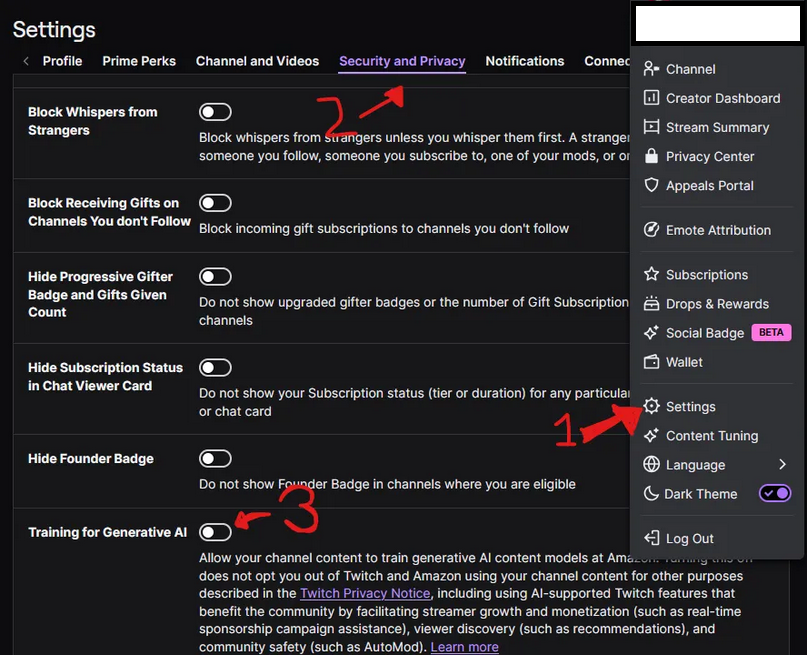
Task: Select the Security and Privacy tab
Action: [402, 61]
